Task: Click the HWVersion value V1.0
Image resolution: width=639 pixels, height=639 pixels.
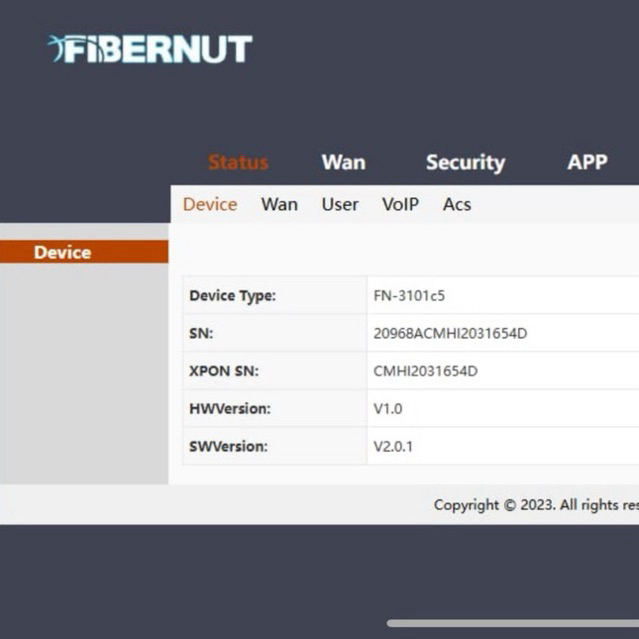Action: coord(388,409)
